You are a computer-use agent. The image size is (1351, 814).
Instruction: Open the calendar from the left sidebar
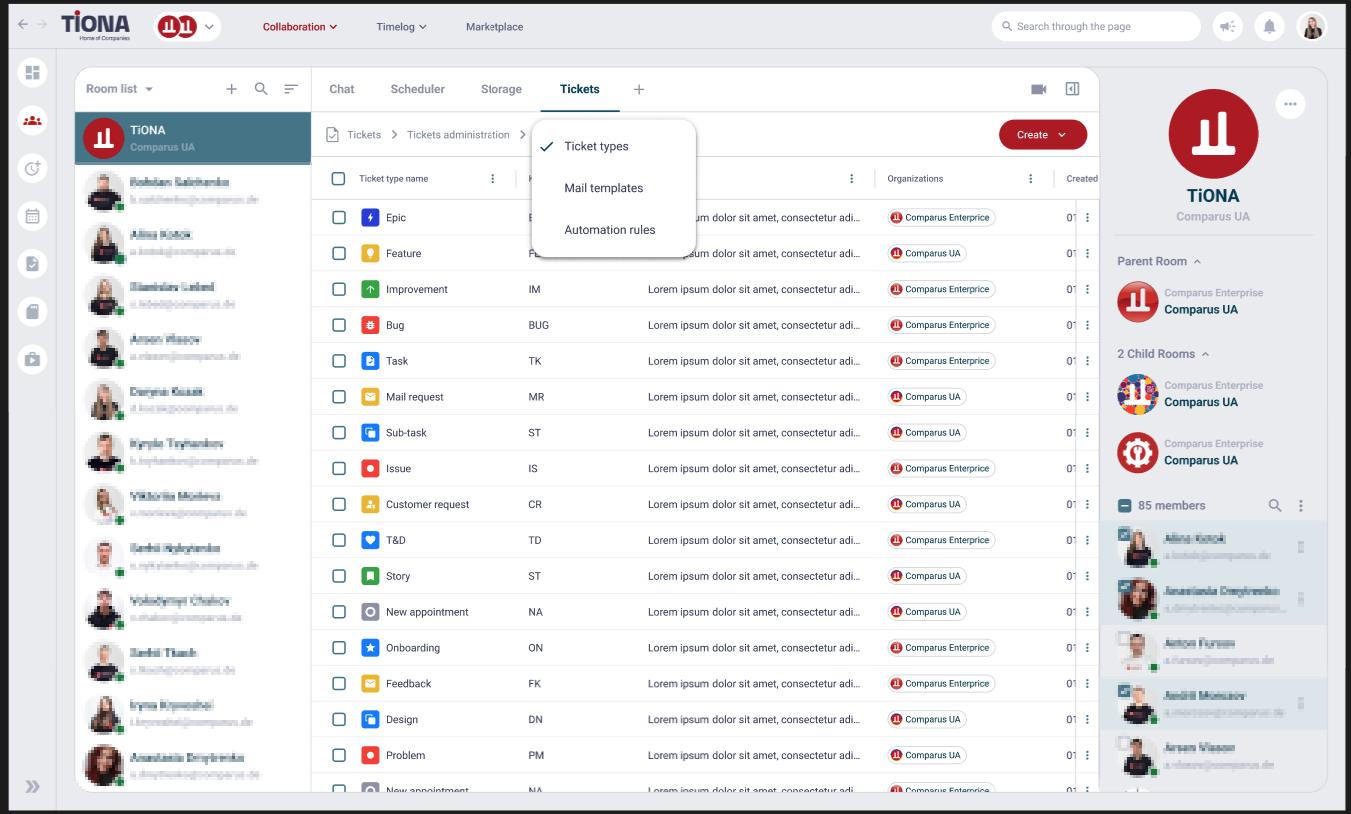click(33, 216)
